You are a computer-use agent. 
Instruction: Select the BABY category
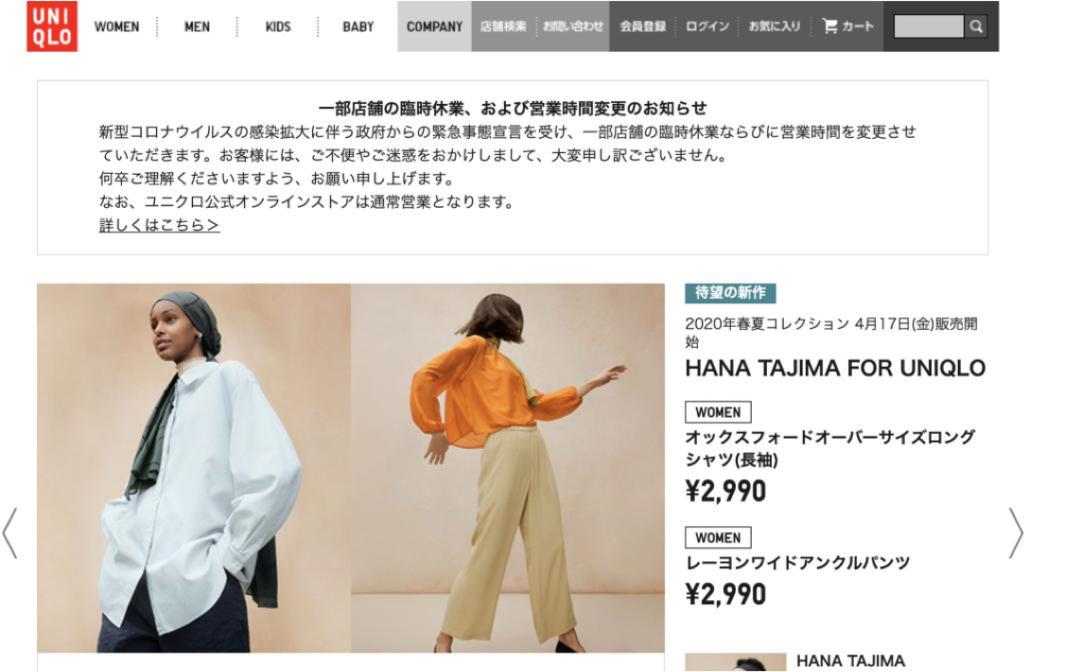[x=358, y=27]
